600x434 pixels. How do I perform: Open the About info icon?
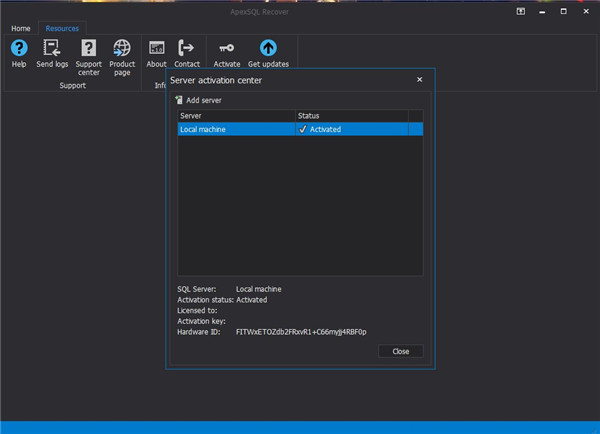[156, 49]
